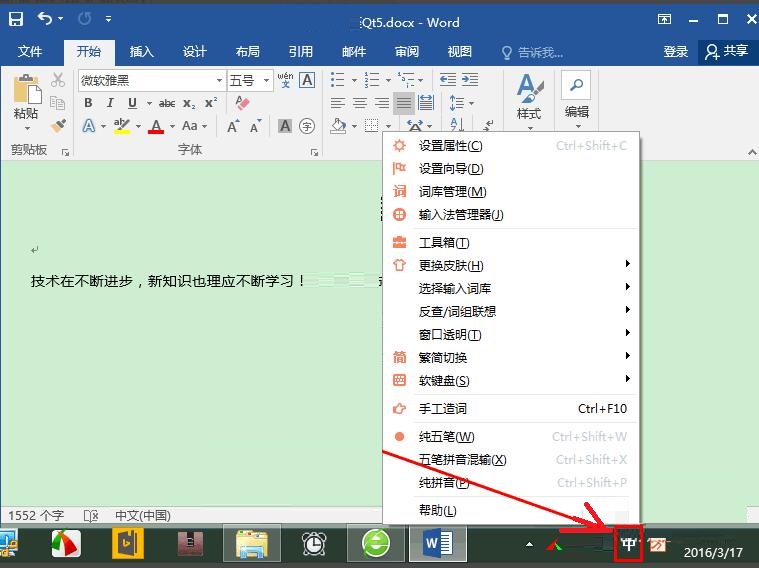
Task: Align paragraph text left
Action: point(338,103)
